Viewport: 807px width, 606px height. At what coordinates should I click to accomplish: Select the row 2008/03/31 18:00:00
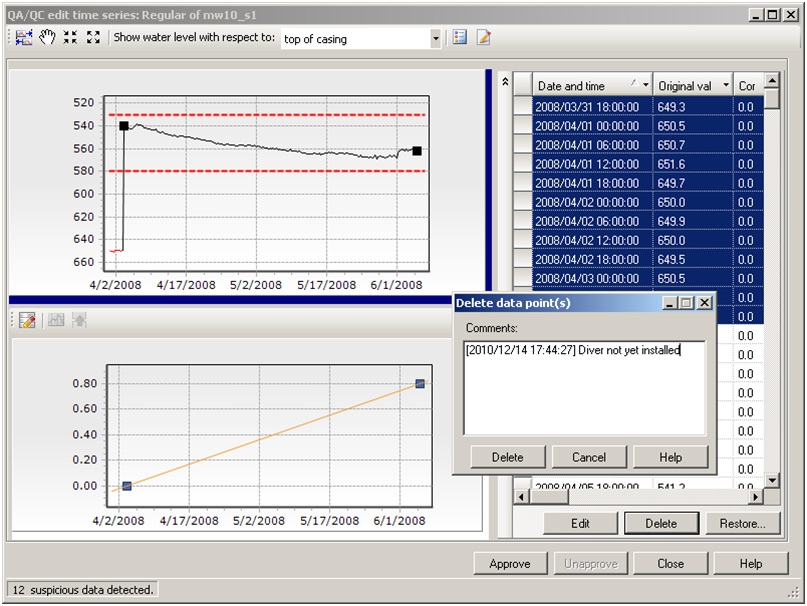[639, 107]
